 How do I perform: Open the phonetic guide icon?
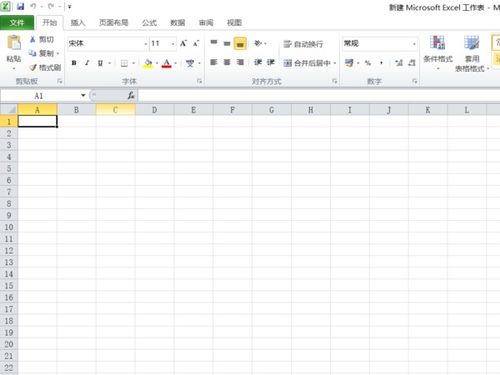[190, 63]
